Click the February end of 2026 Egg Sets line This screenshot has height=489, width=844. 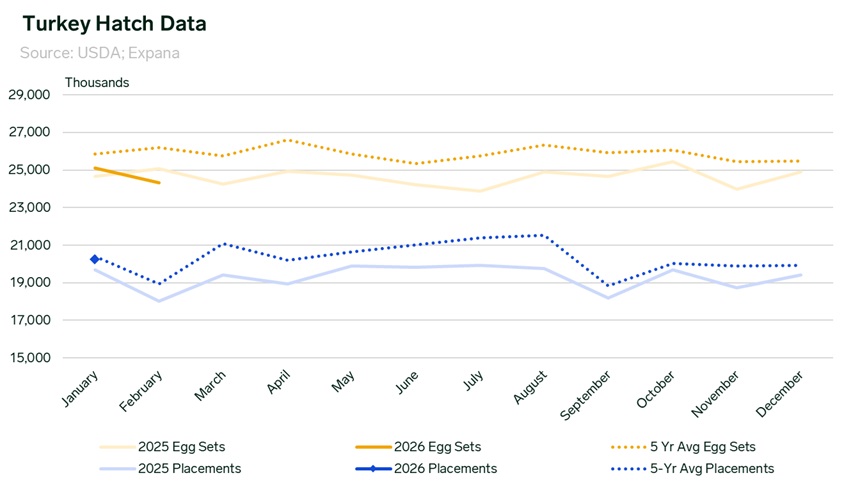point(159,182)
